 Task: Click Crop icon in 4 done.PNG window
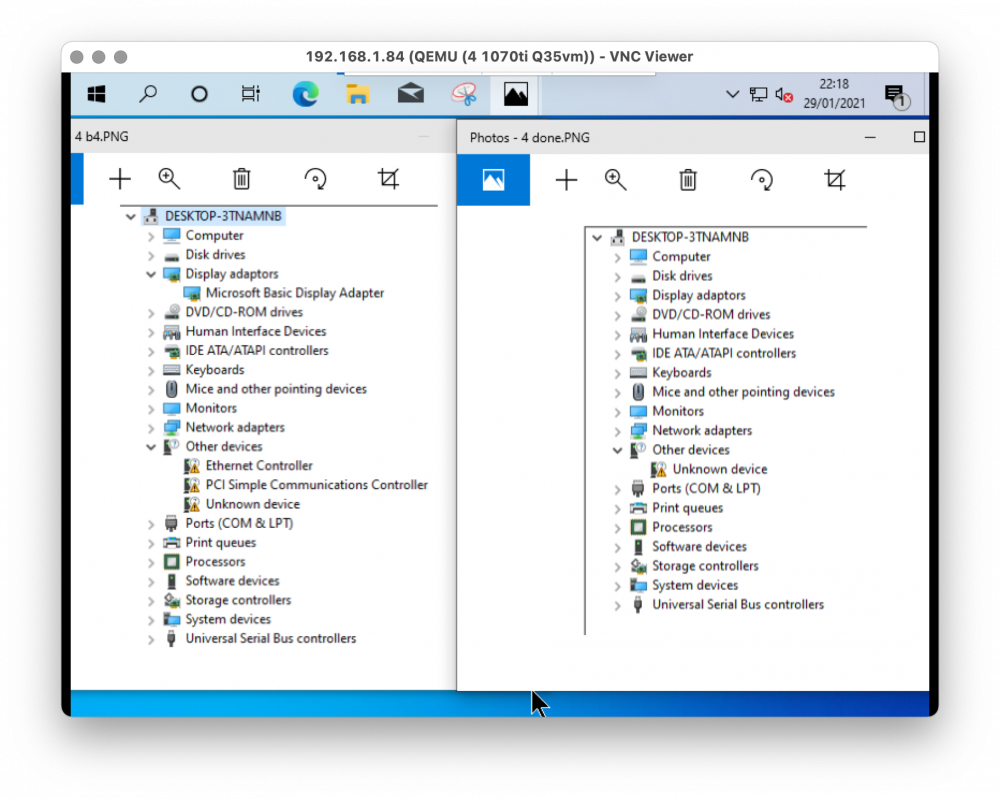(x=835, y=181)
